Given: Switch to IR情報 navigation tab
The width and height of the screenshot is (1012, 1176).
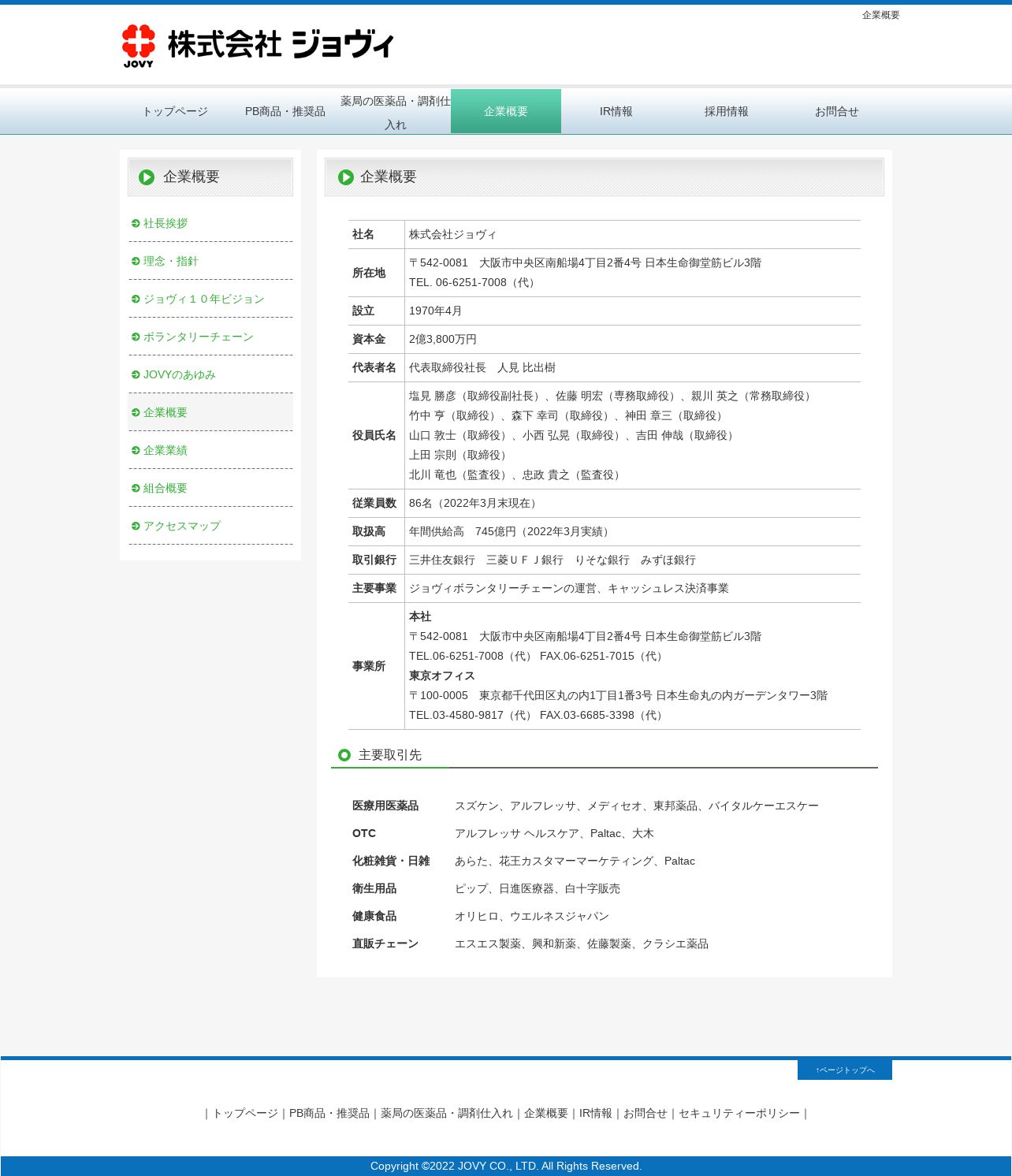Looking at the screenshot, I should point(616,112).
